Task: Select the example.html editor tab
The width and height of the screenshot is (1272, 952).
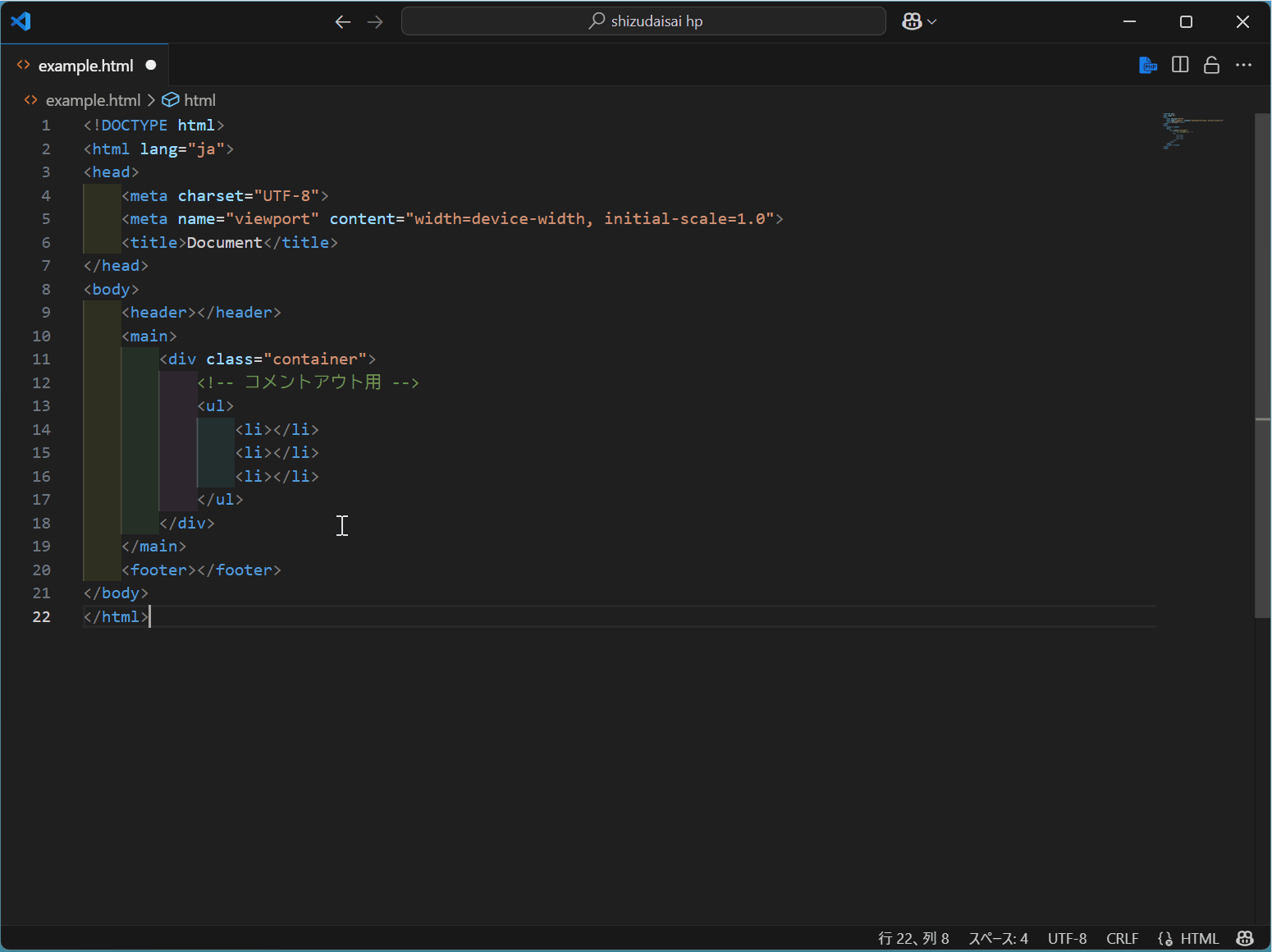Action: click(x=85, y=66)
